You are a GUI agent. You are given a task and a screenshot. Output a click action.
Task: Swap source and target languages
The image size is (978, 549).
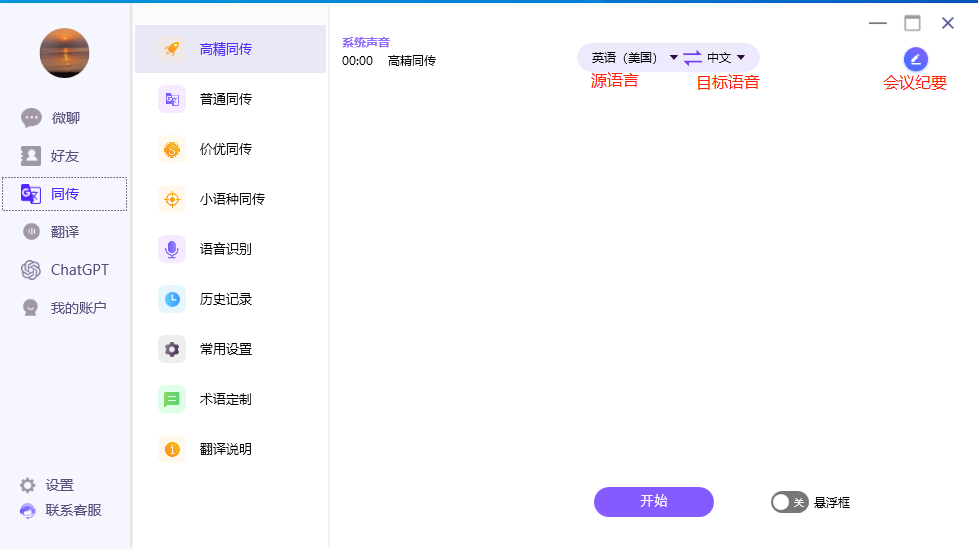(x=692, y=58)
